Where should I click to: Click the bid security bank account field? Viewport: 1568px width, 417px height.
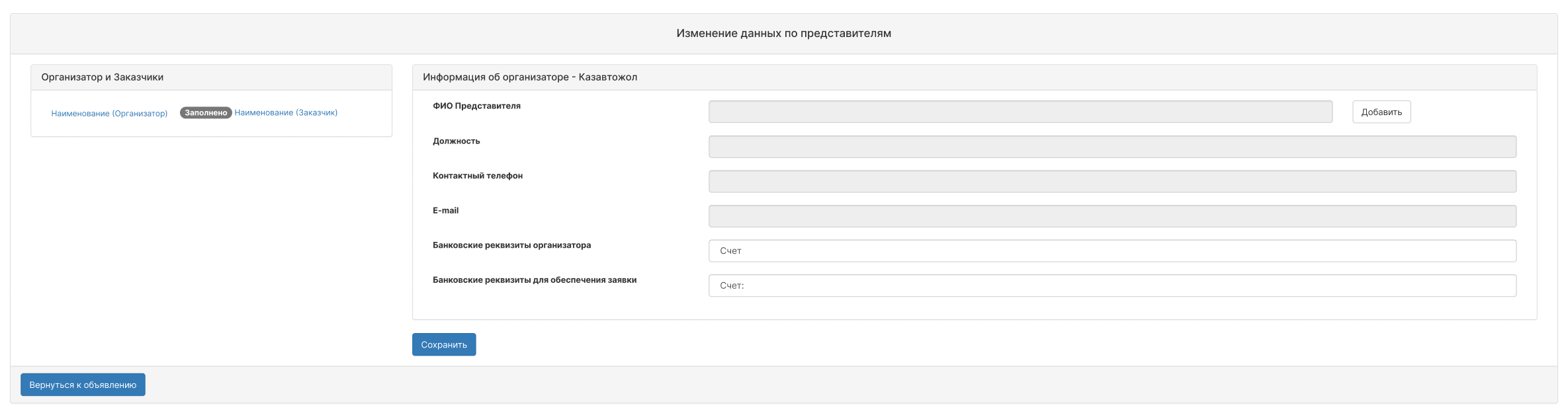(x=1111, y=285)
